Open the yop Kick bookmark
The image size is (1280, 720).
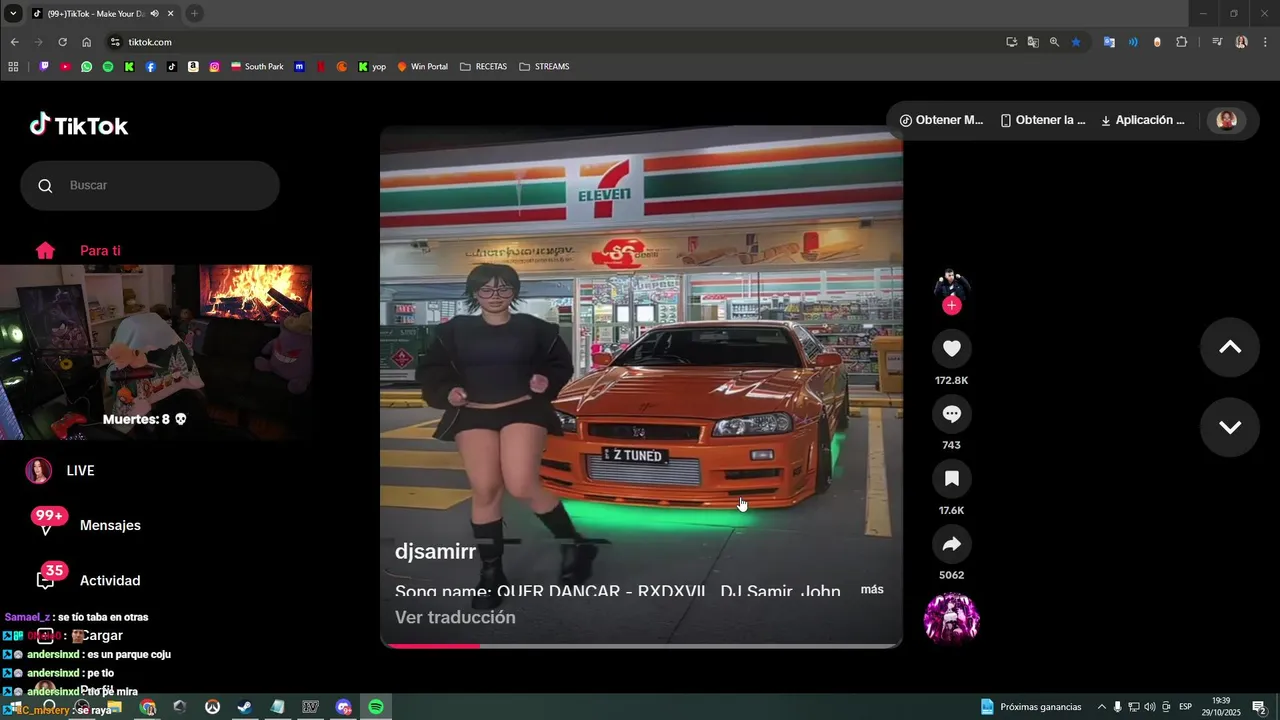click(x=372, y=67)
